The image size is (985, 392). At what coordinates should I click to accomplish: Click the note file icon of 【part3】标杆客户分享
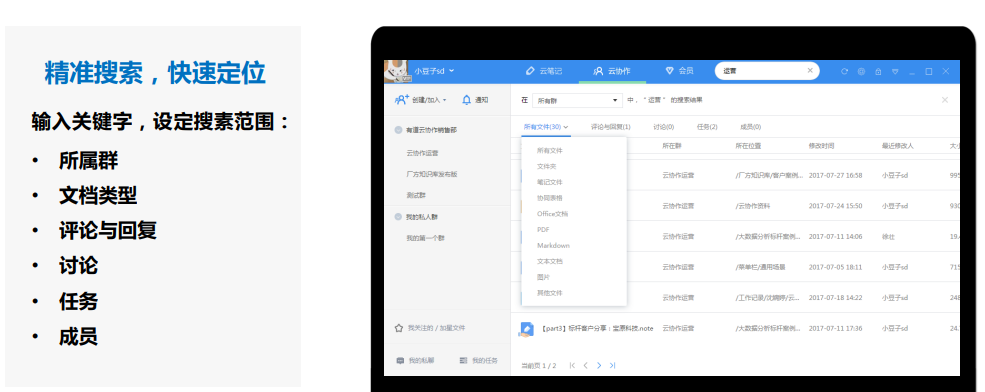pyautogui.click(x=526, y=329)
